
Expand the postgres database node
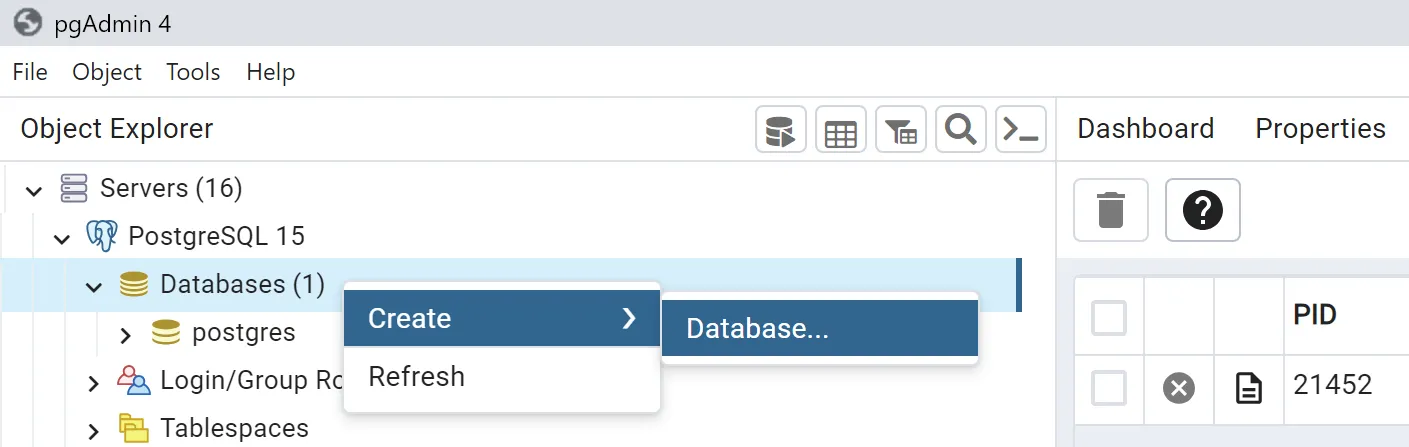[126, 334]
